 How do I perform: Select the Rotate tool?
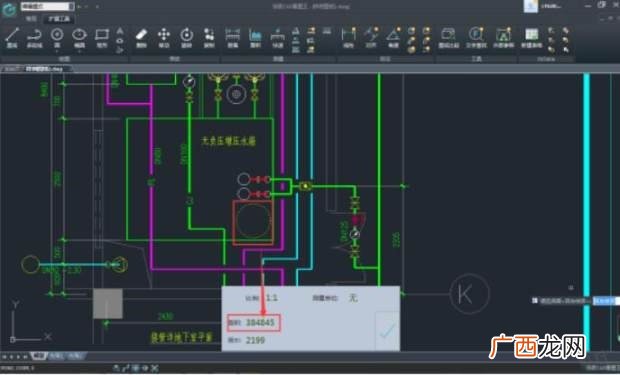tap(186, 38)
